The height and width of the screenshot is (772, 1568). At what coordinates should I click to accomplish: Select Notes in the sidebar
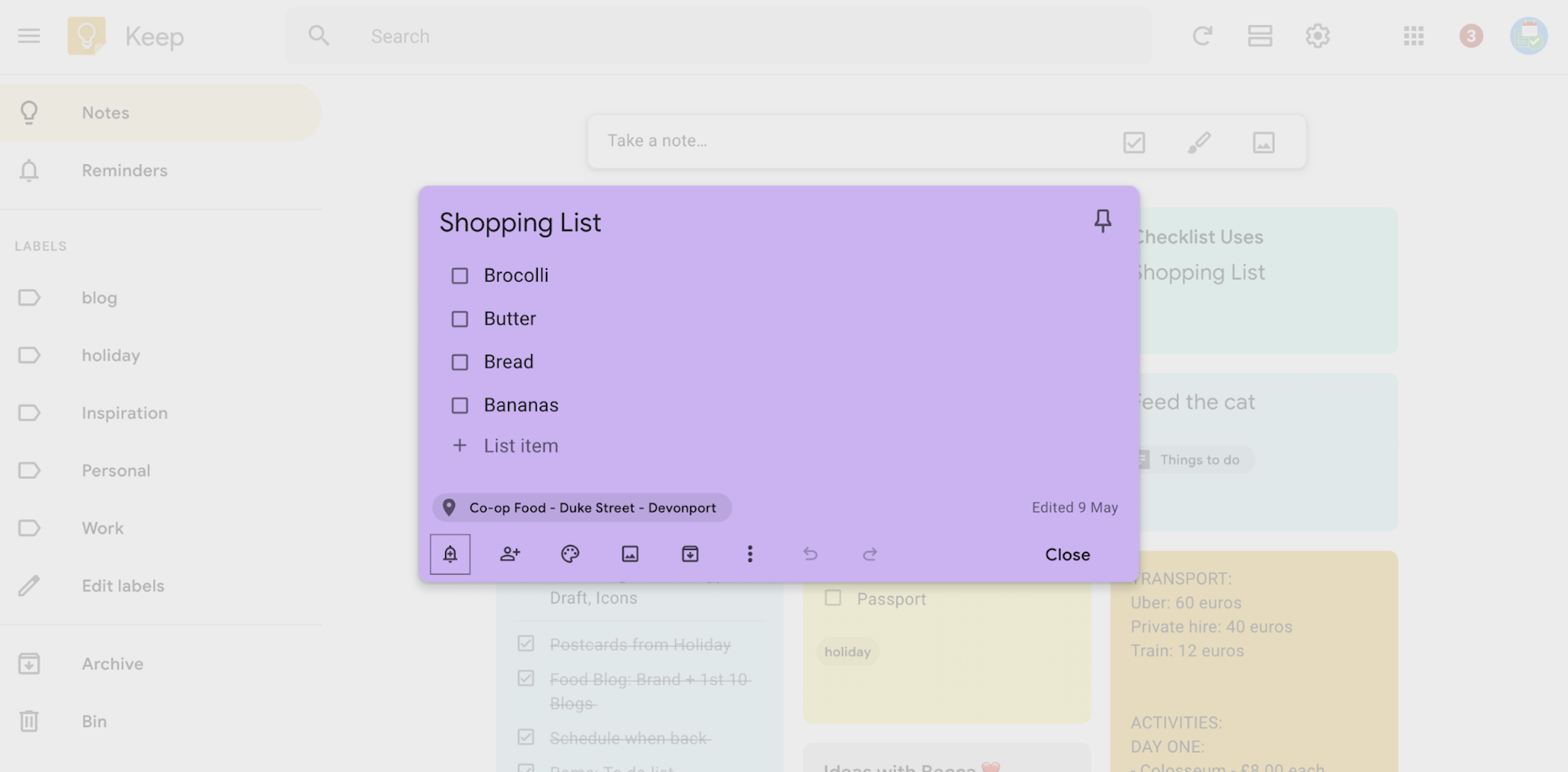[x=159, y=113]
